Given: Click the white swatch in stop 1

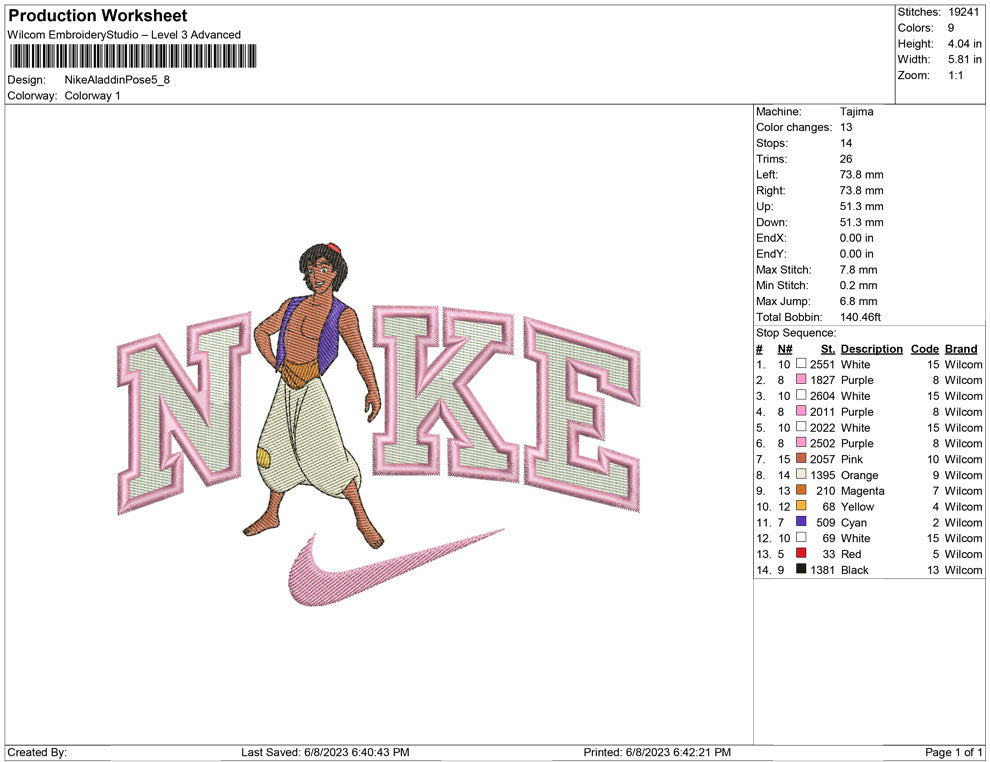Looking at the screenshot, I should pos(801,364).
